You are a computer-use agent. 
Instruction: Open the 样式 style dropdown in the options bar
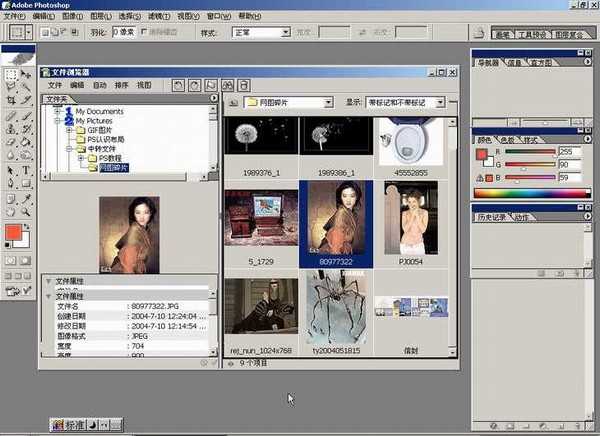[259, 32]
